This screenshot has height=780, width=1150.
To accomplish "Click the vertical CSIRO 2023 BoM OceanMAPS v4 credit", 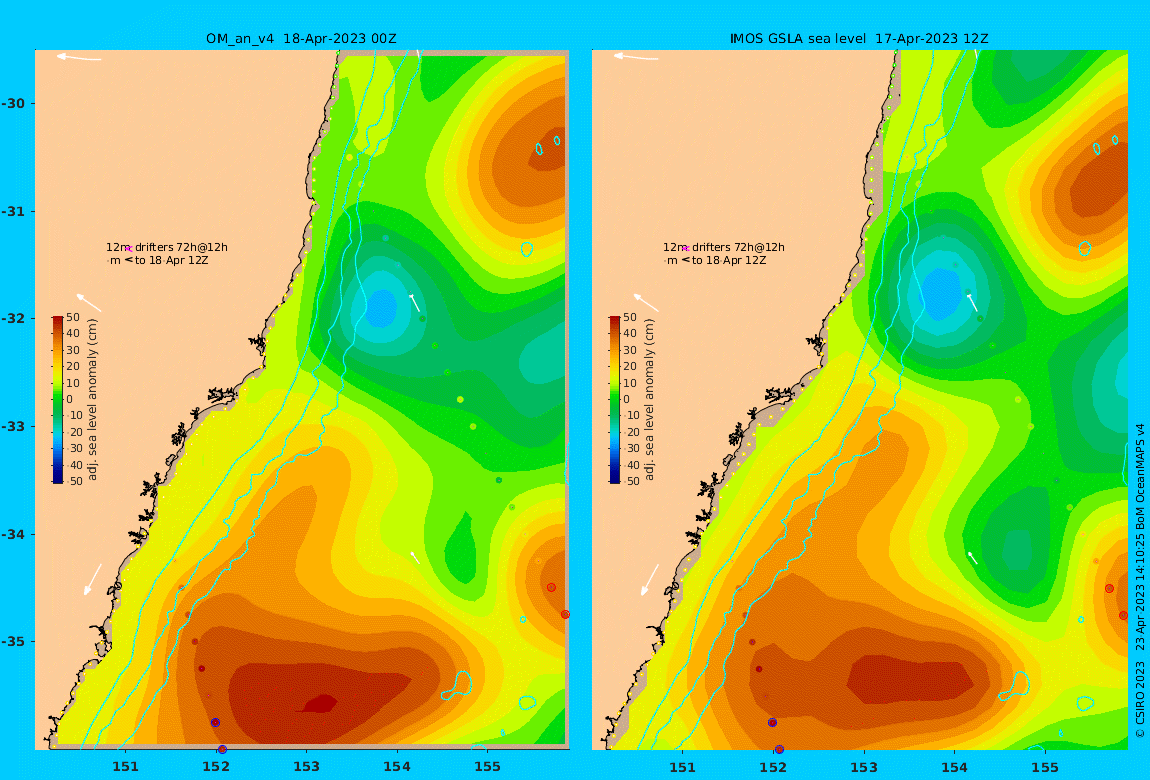I will tap(1140, 580).
